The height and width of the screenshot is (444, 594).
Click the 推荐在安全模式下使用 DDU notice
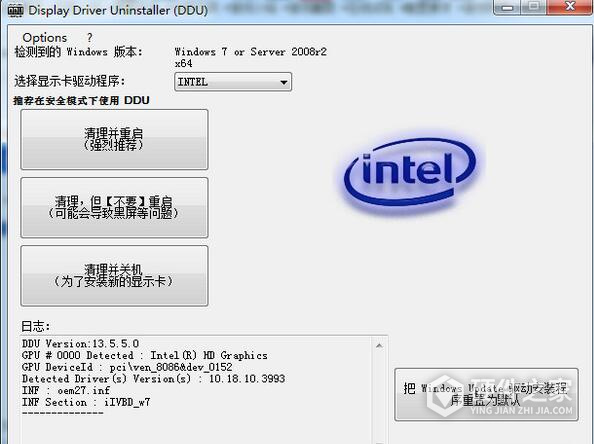coord(81,100)
